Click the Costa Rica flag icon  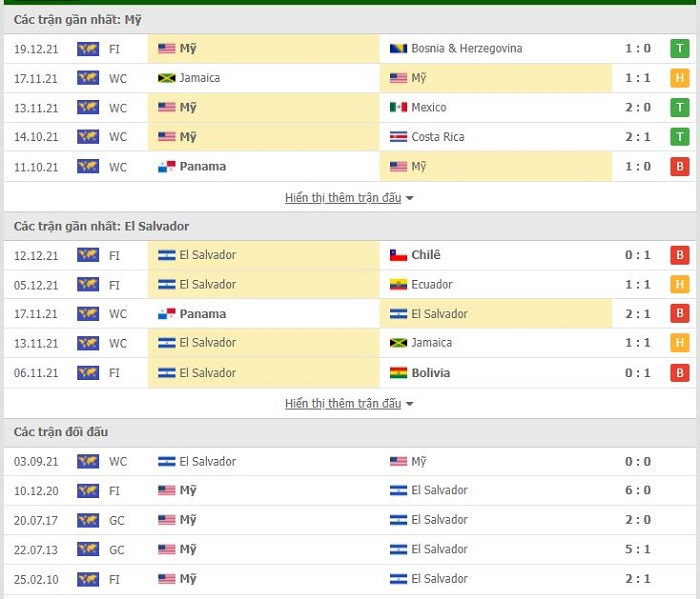[x=398, y=137]
